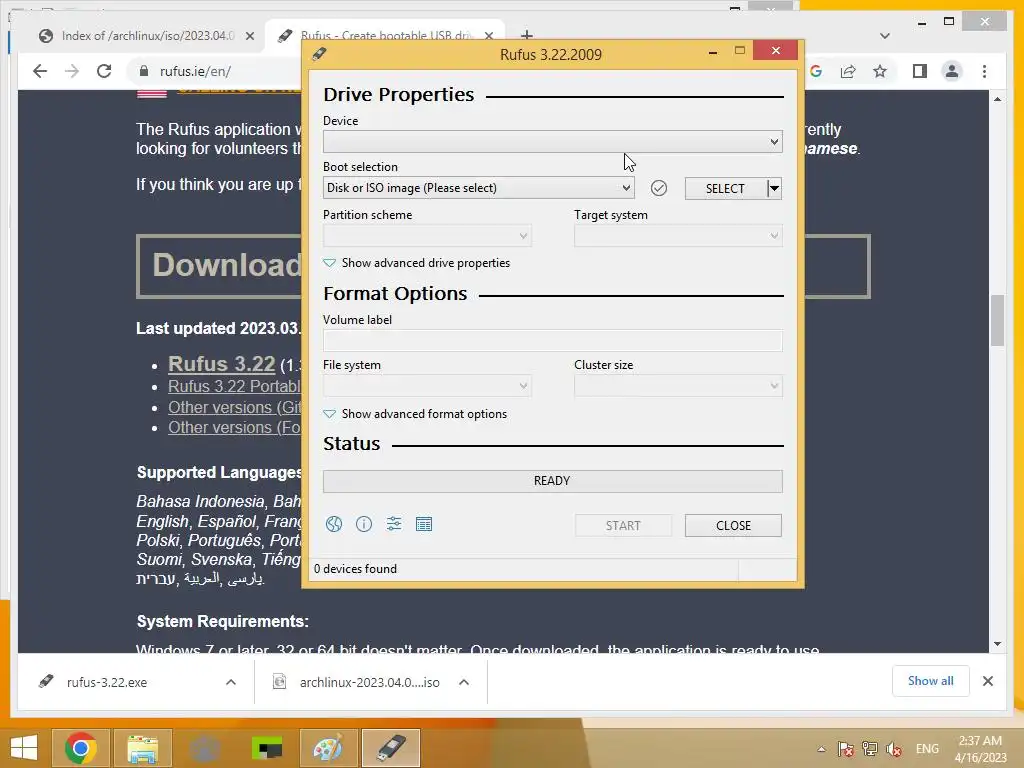Reload the rufus.ie page
Image resolution: width=1024 pixels, height=768 pixels.
click(x=104, y=71)
